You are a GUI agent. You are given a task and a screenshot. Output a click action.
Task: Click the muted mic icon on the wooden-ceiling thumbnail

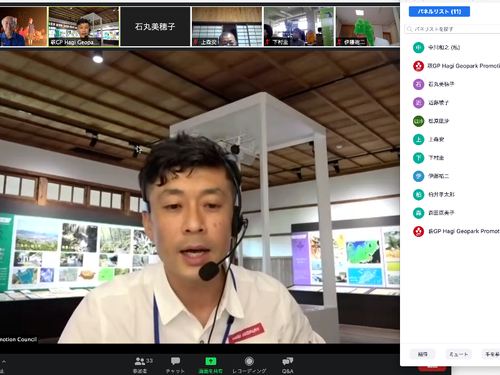196,42
